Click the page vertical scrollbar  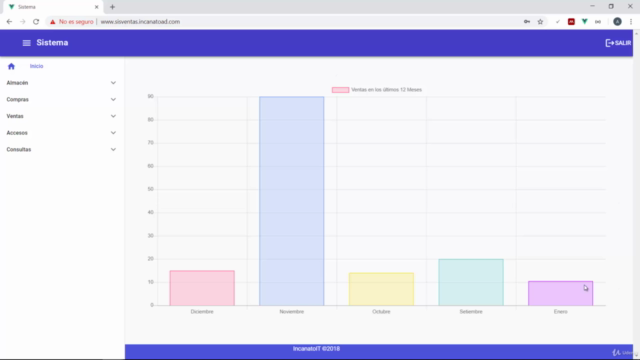point(636,194)
